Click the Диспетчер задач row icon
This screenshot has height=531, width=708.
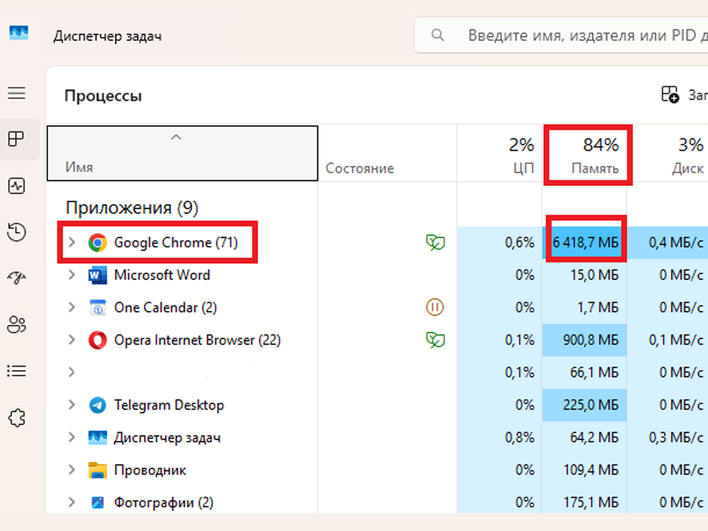pyautogui.click(x=98, y=438)
